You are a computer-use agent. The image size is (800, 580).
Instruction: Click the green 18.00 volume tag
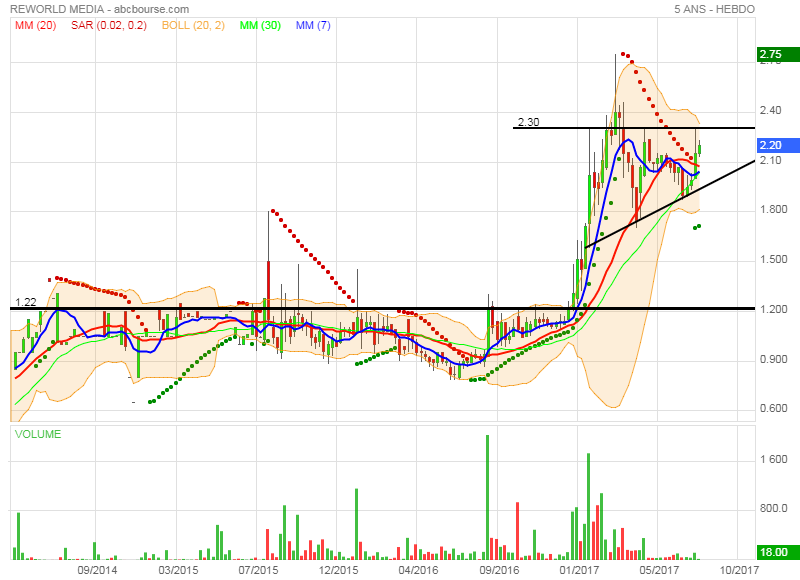[x=778, y=552]
